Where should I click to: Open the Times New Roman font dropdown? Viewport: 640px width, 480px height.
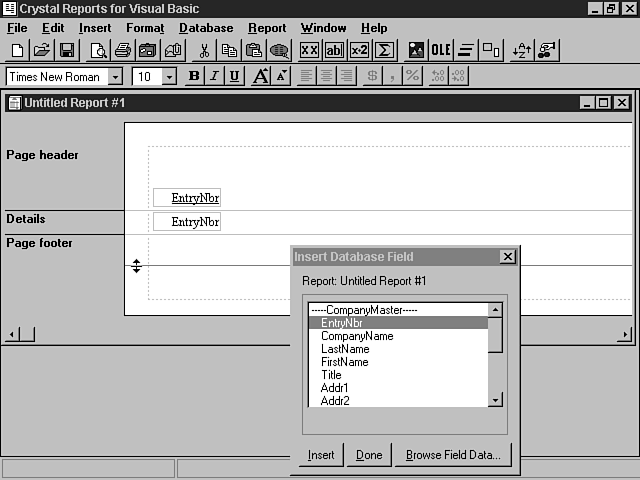[x=115, y=77]
